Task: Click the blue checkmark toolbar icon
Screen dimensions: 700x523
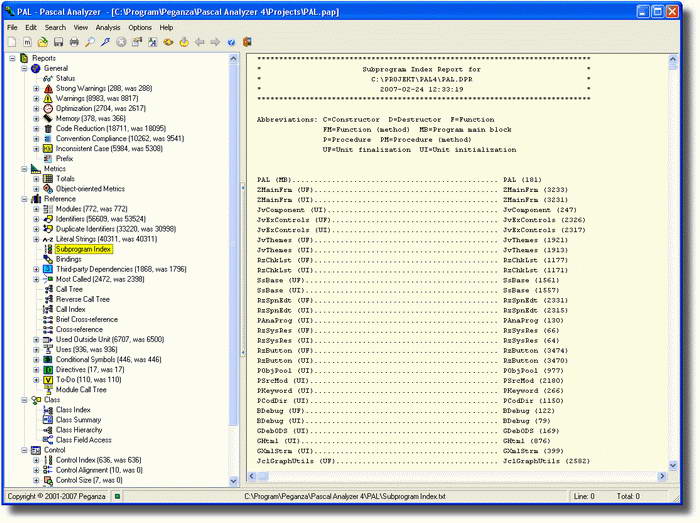Action: [x=231, y=42]
